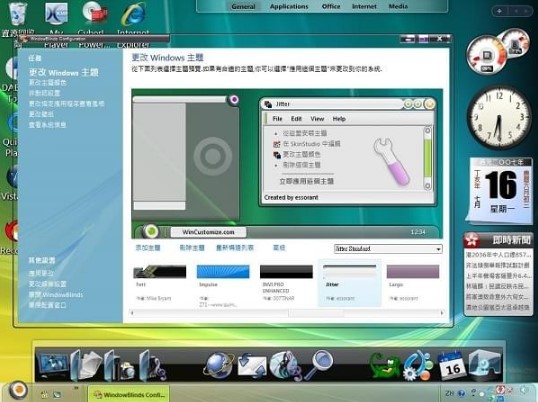The width and height of the screenshot is (538, 402).
Task: Click the theme list scrollbar left arrow
Action: pos(132,313)
